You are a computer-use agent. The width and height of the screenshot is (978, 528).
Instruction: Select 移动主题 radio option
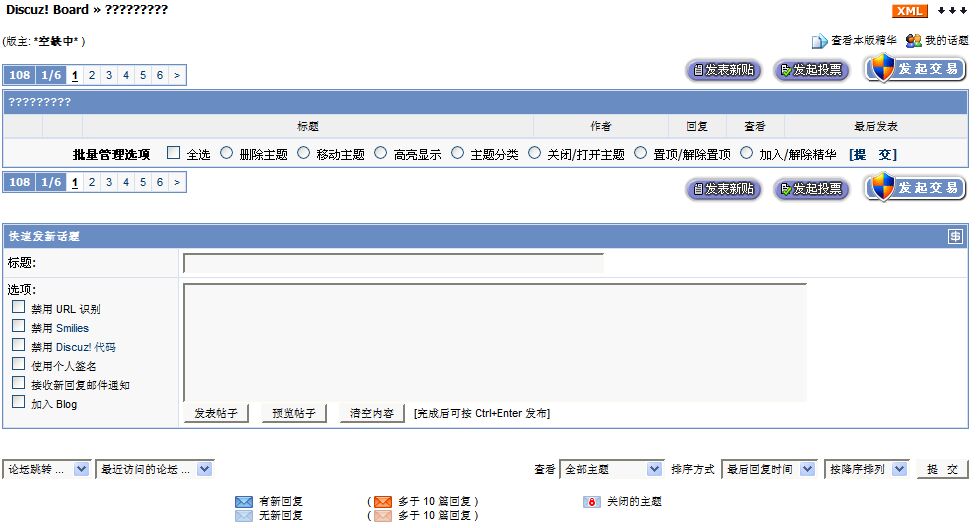(303, 153)
